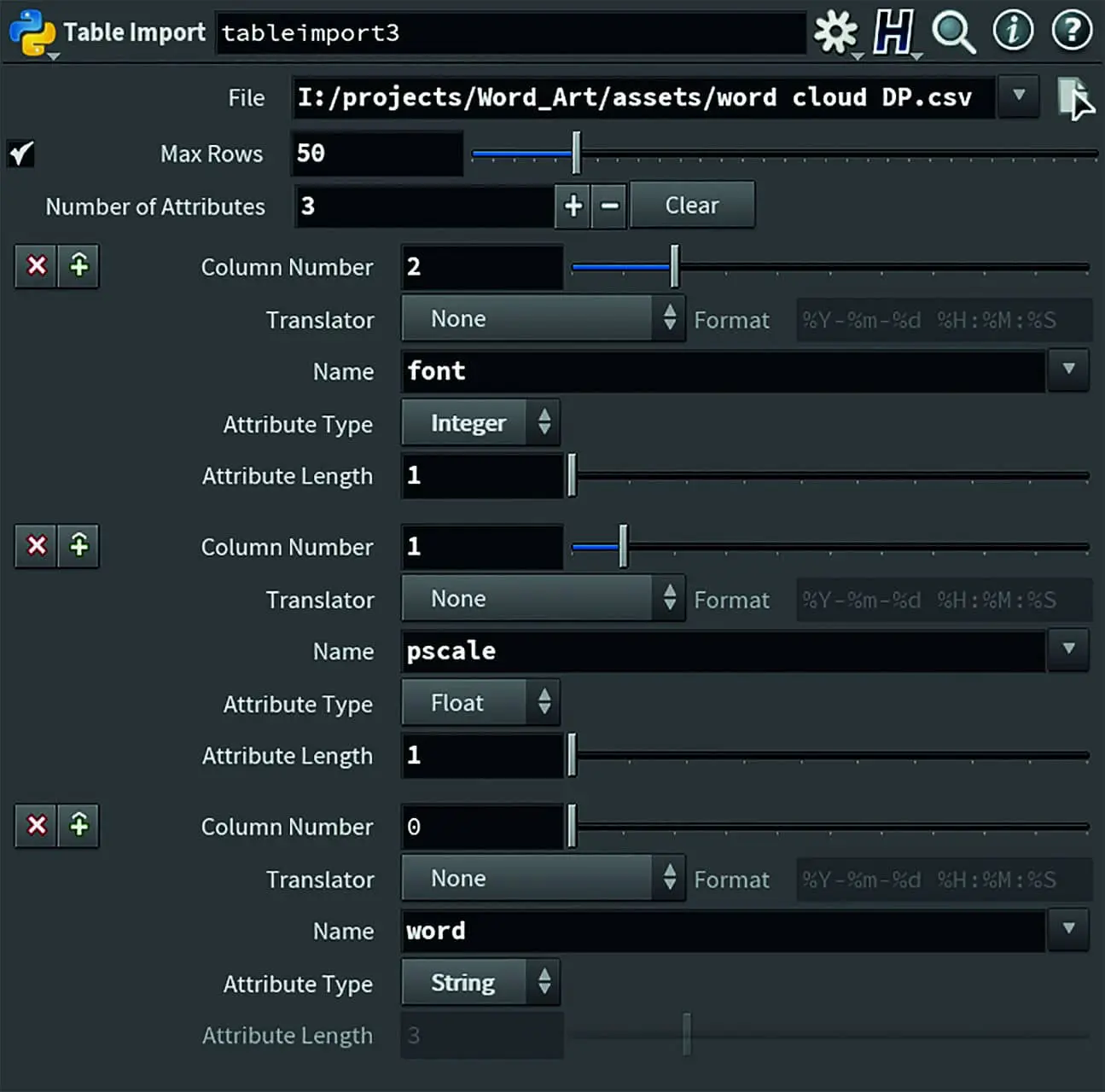The image size is (1105, 1092).
Task: Remove the font attribute with red X
Action: [37, 266]
